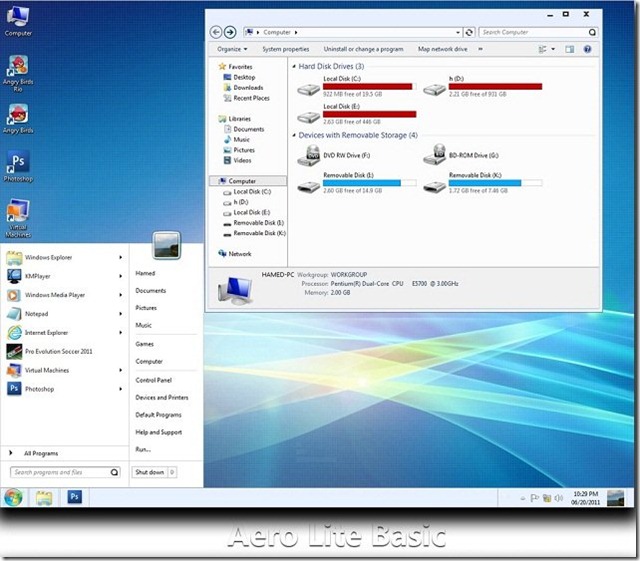
Task: Click the Explorer forward arrow button
Action: click(230, 32)
